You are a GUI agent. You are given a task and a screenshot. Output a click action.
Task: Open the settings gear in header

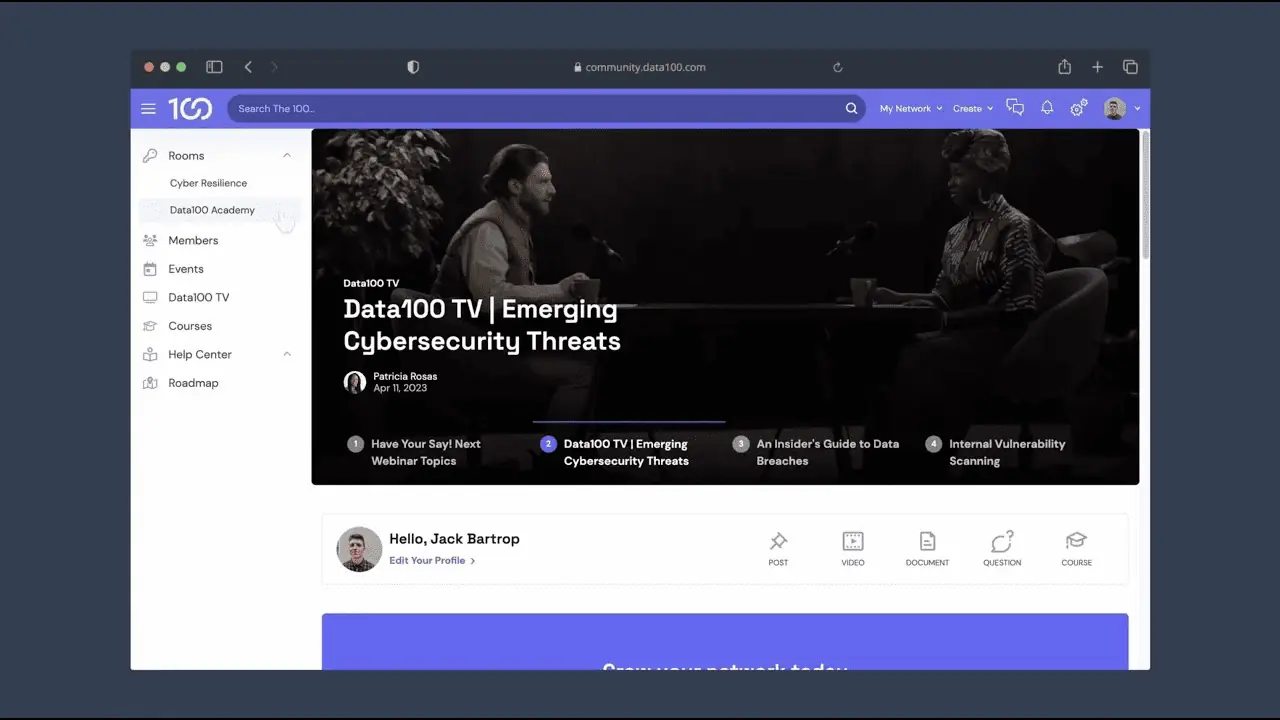point(1078,108)
